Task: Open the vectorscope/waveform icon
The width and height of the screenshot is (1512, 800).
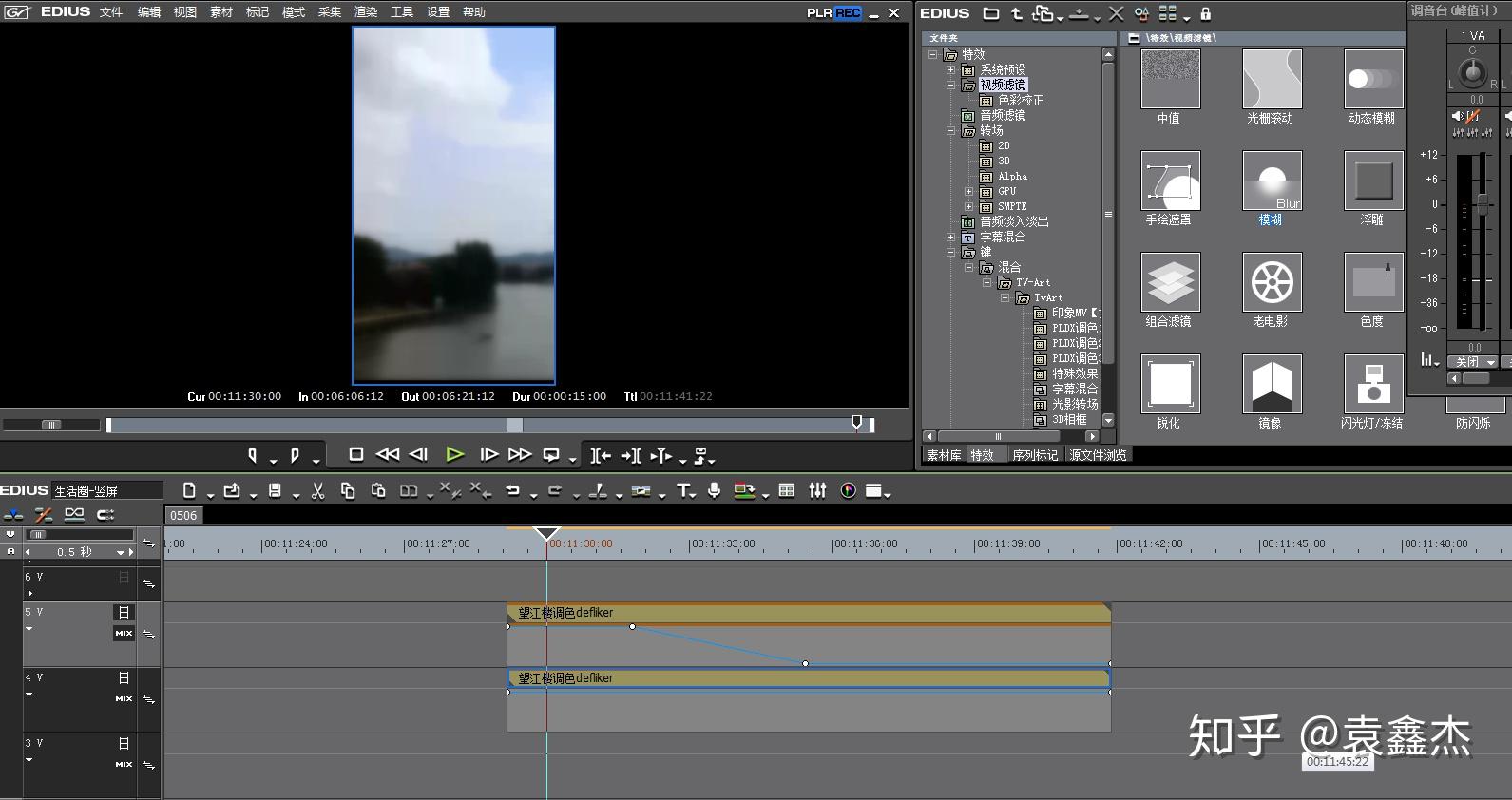Action: (849, 490)
